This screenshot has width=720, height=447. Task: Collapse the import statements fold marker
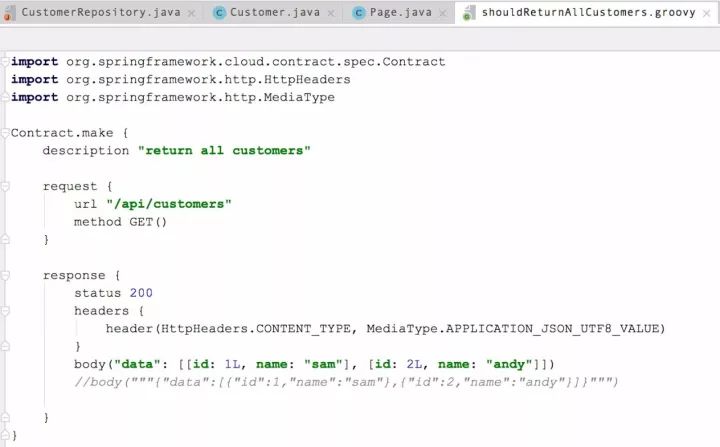coord(5,62)
